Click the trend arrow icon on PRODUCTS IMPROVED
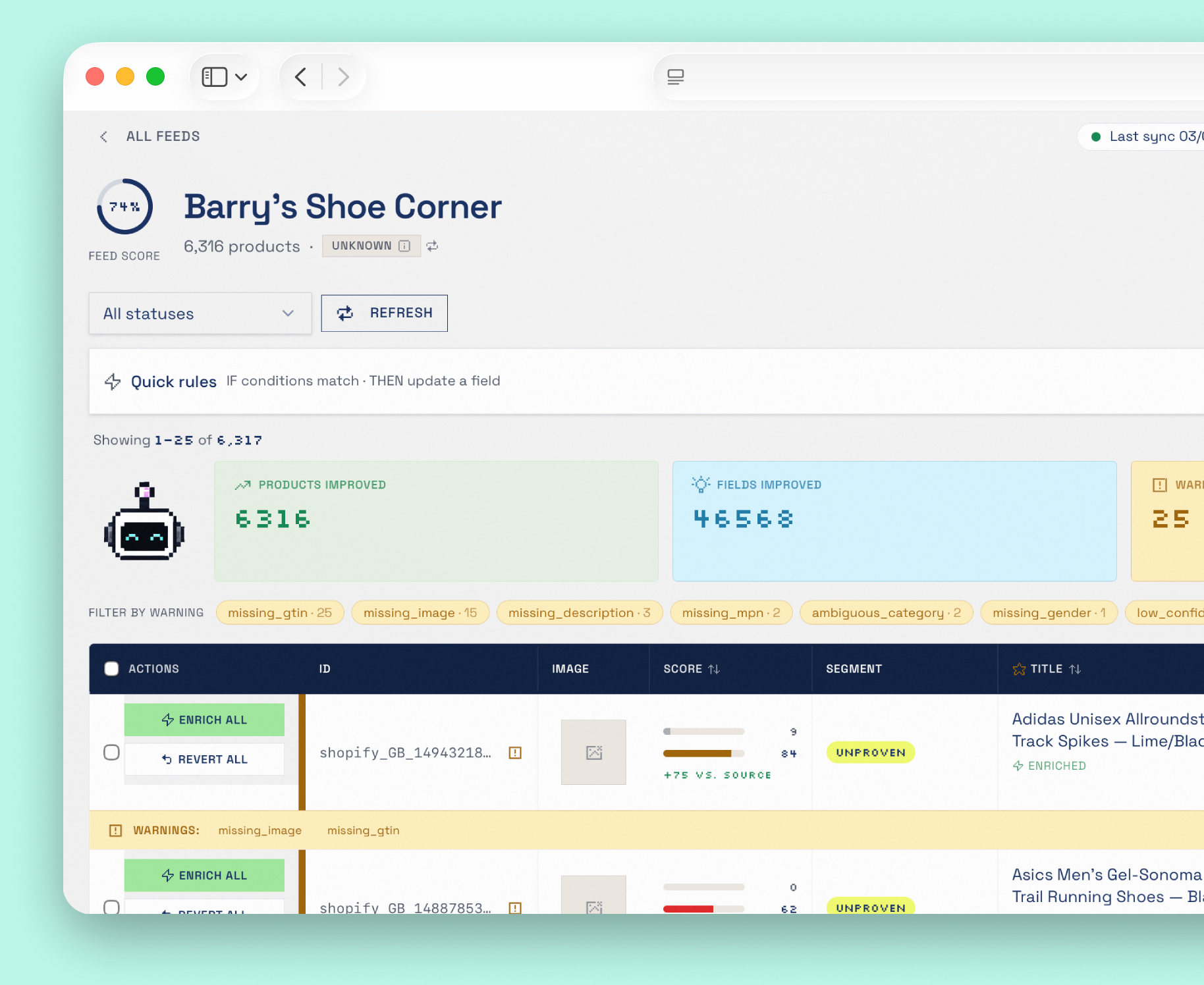The width and height of the screenshot is (1204, 985). [243, 485]
